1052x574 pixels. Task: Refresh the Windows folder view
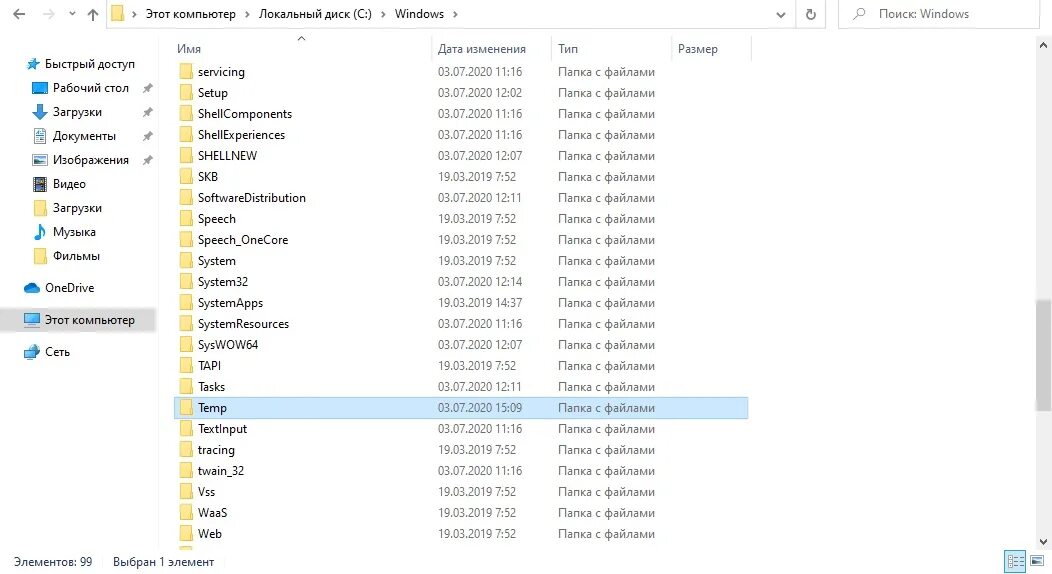[810, 14]
